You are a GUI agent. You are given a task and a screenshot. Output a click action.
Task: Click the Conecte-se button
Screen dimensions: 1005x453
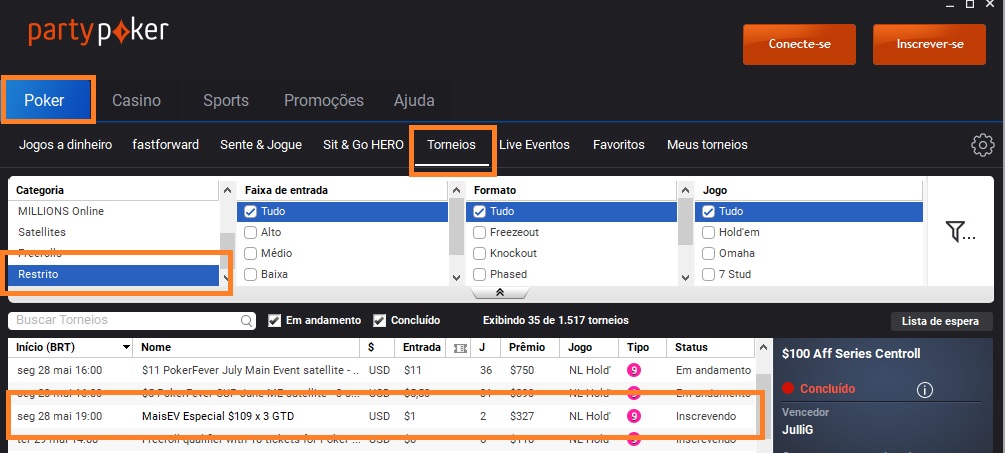(x=799, y=44)
